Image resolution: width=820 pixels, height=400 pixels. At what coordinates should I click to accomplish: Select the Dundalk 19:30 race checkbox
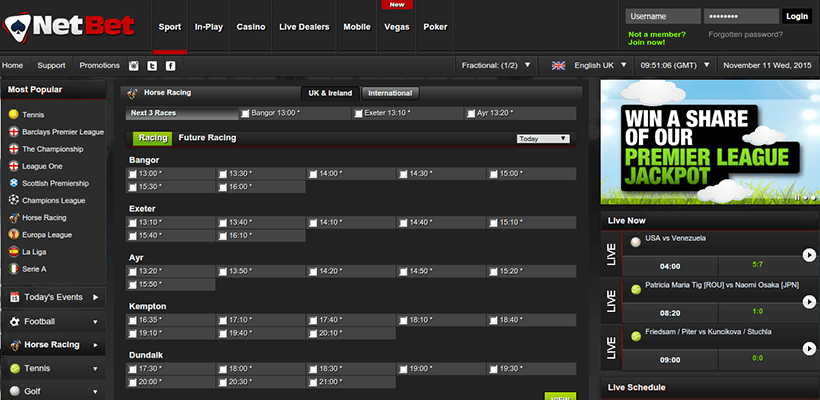click(x=493, y=369)
